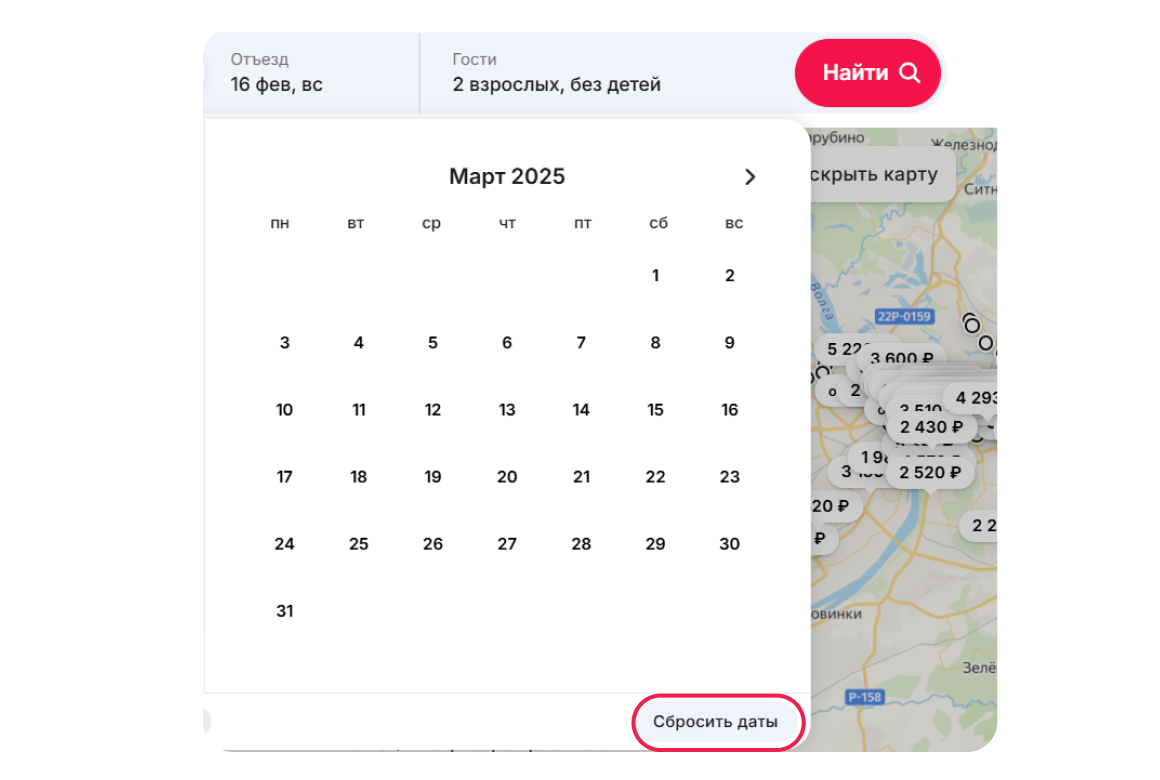This screenshot has width=1160, height=780.
Task: Click March 23 in the Sunday column
Action: (x=729, y=477)
